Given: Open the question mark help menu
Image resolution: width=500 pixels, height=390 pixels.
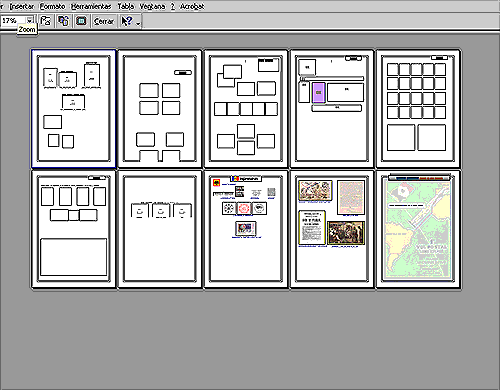Looking at the screenshot, I should [173, 6].
